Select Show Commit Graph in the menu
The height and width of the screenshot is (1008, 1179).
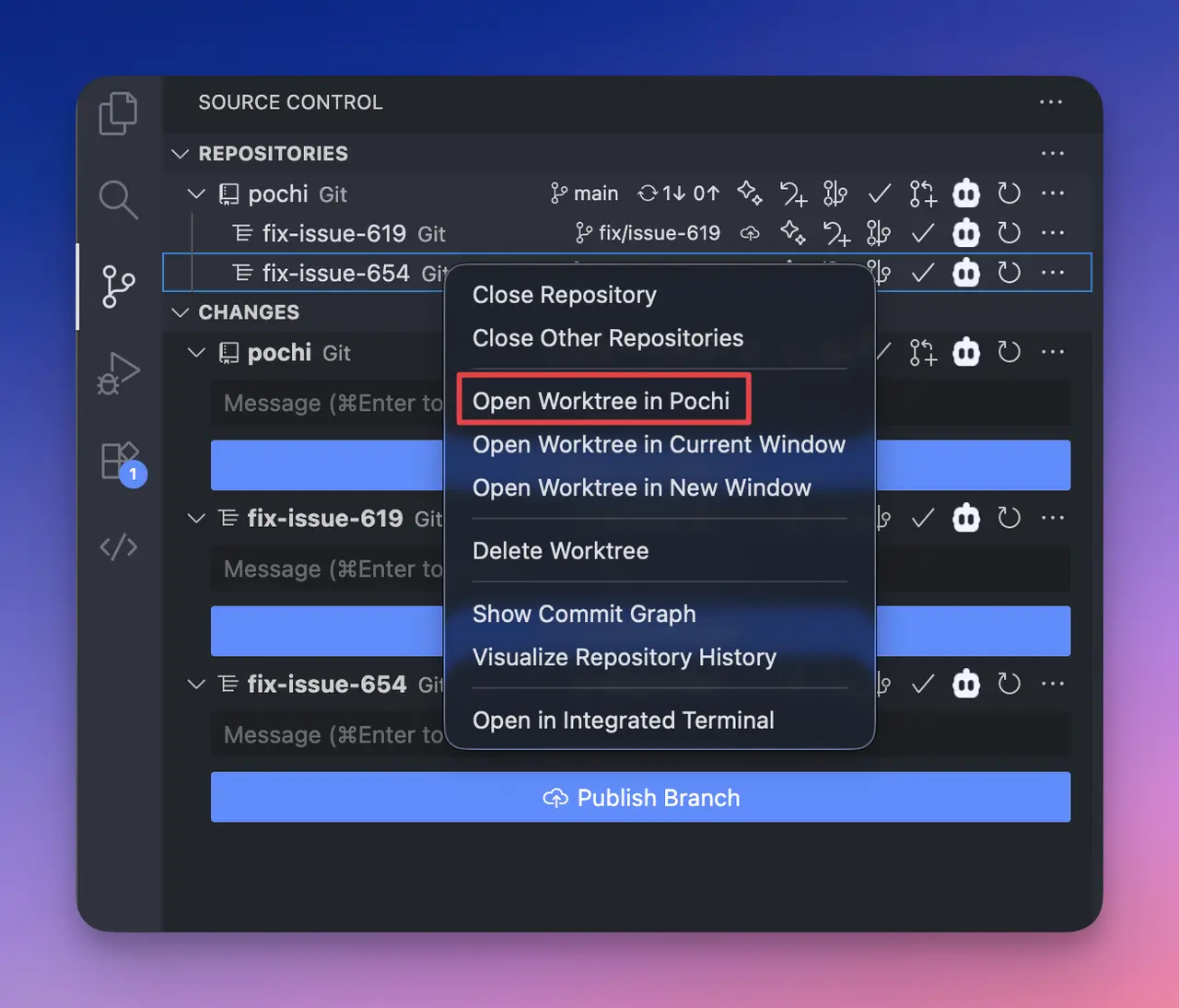coord(584,614)
